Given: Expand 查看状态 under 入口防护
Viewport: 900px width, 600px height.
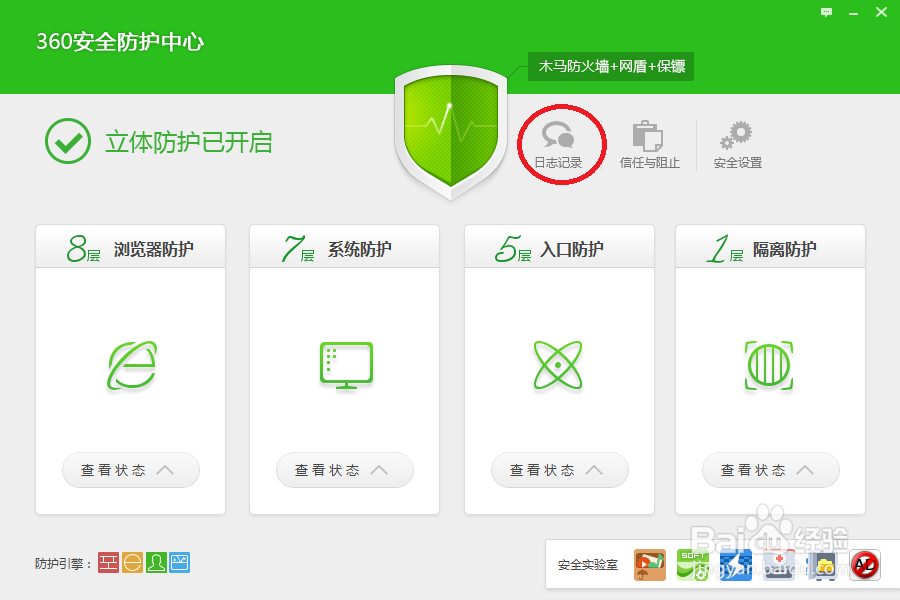Looking at the screenshot, I should tap(560, 470).
